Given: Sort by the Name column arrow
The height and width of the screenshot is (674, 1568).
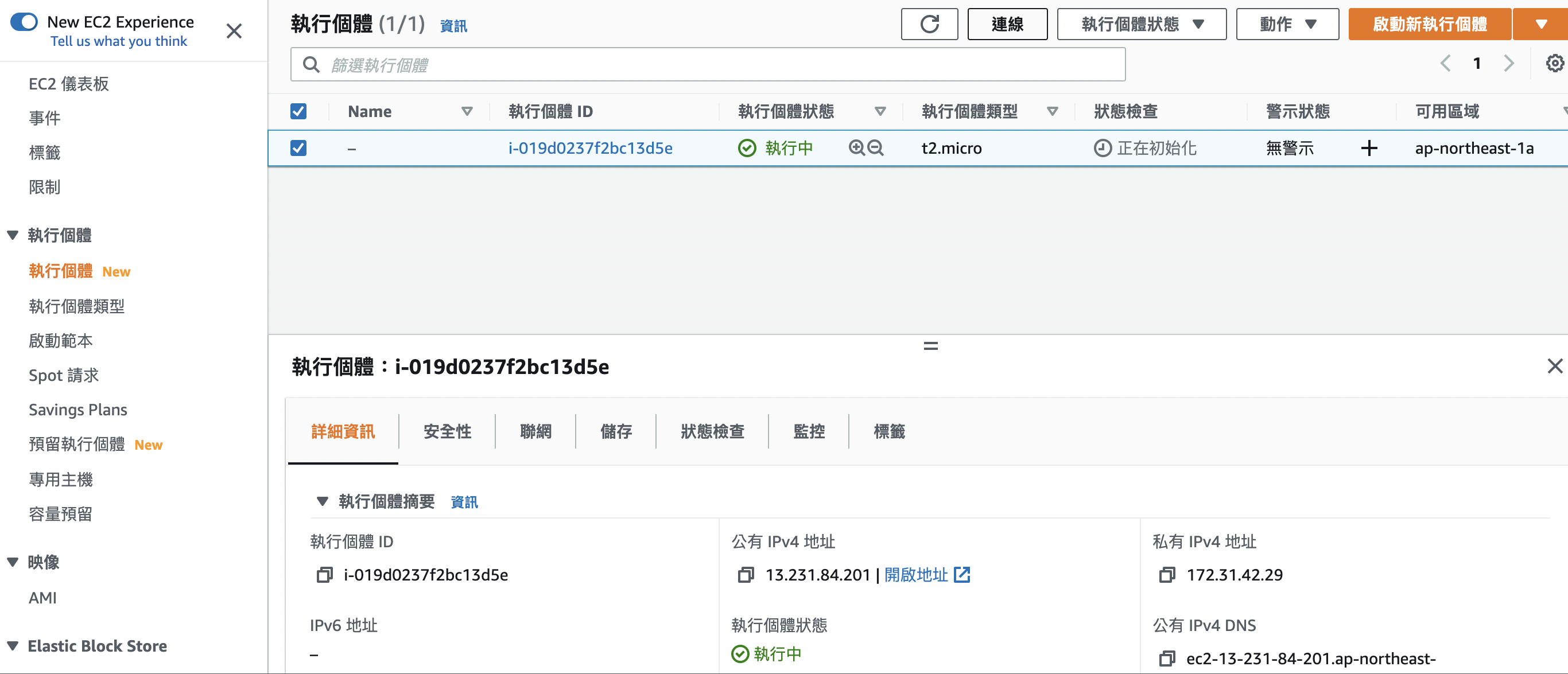Looking at the screenshot, I should coord(467,111).
